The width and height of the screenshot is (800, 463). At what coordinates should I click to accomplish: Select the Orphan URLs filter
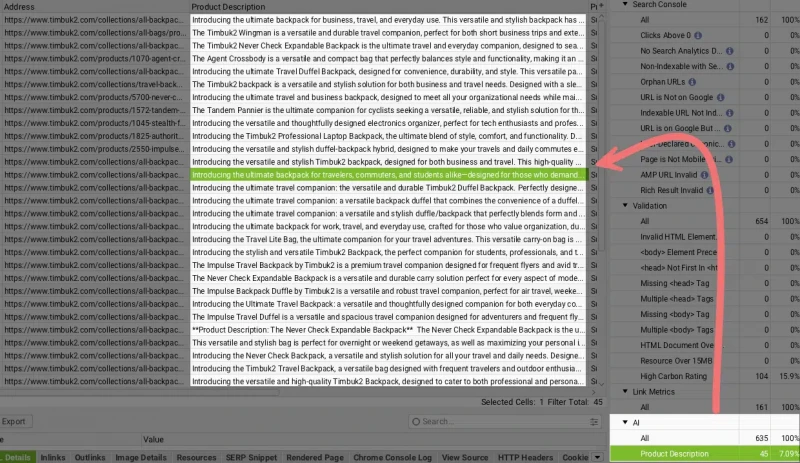(x=705, y=82)
